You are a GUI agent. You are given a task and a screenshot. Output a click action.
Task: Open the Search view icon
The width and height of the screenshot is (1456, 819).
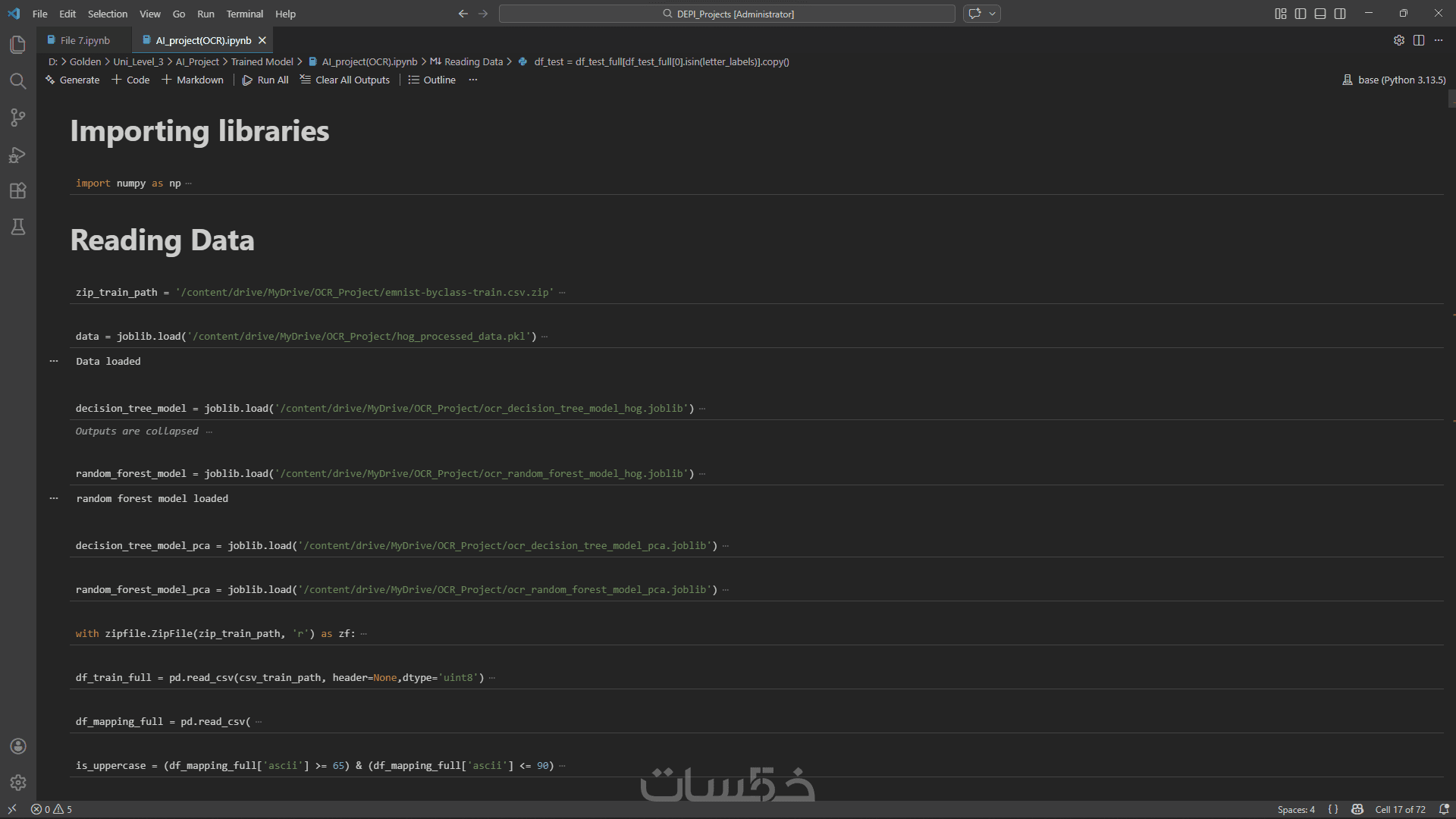(17, 81)
